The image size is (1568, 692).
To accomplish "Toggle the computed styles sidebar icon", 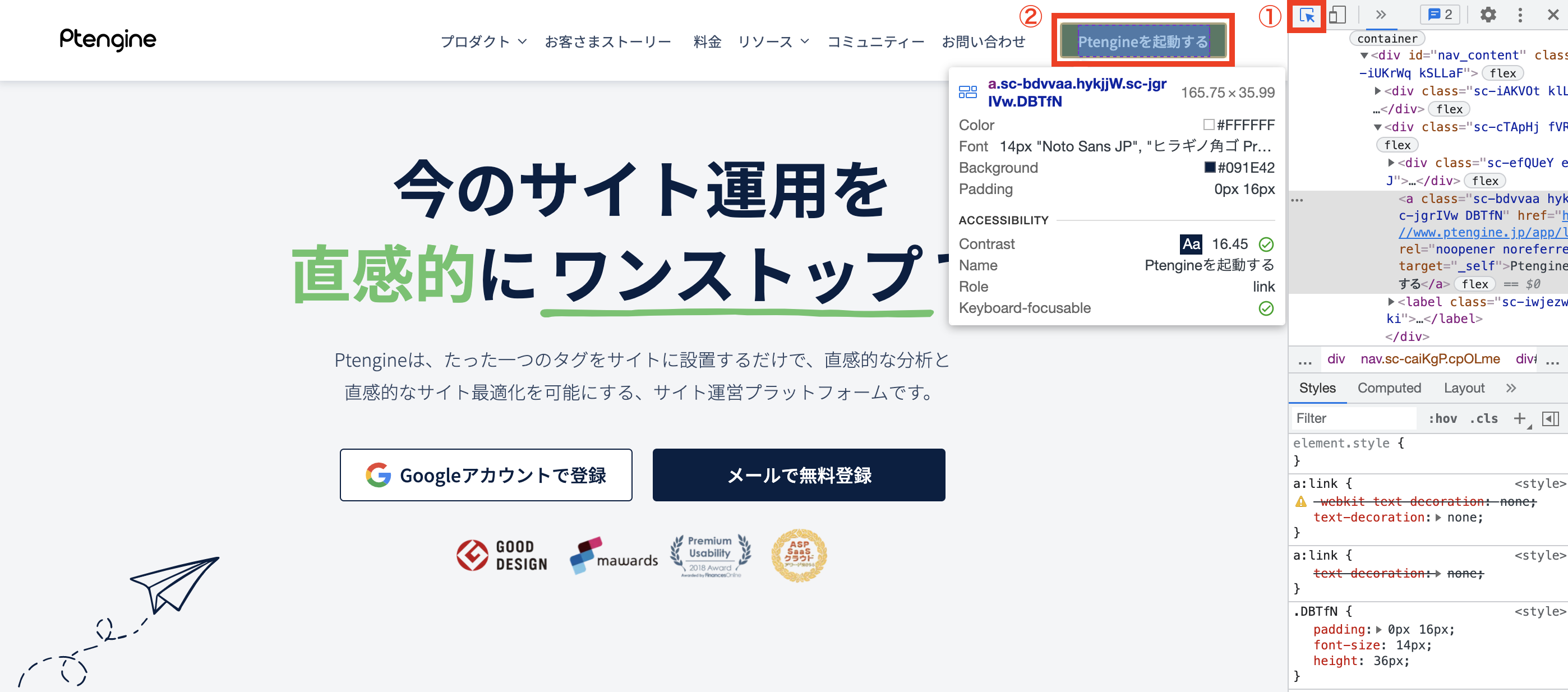I will [1551, 419].
